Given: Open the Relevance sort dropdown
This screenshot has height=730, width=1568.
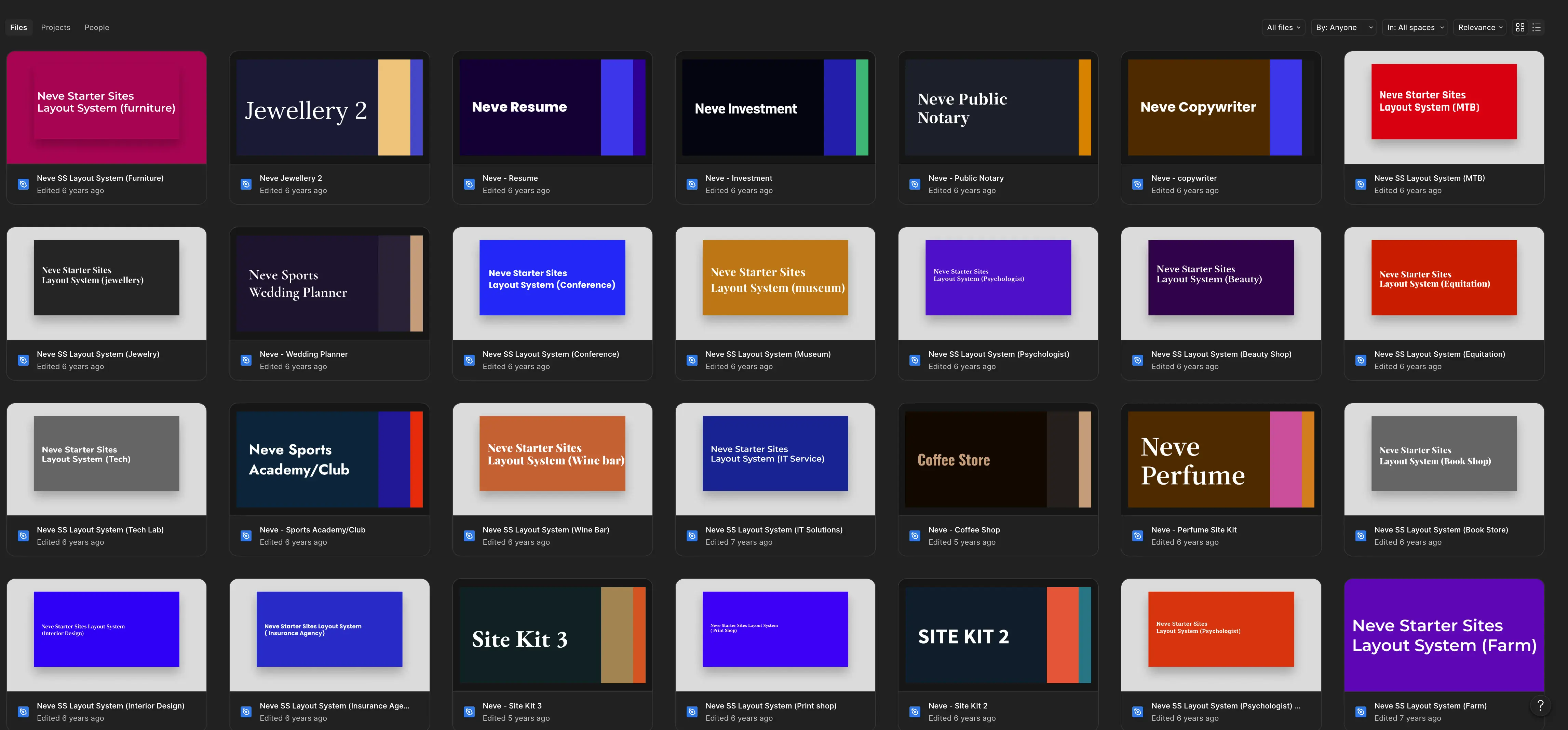Looking at the screenshot, I should click(1479, 27).
